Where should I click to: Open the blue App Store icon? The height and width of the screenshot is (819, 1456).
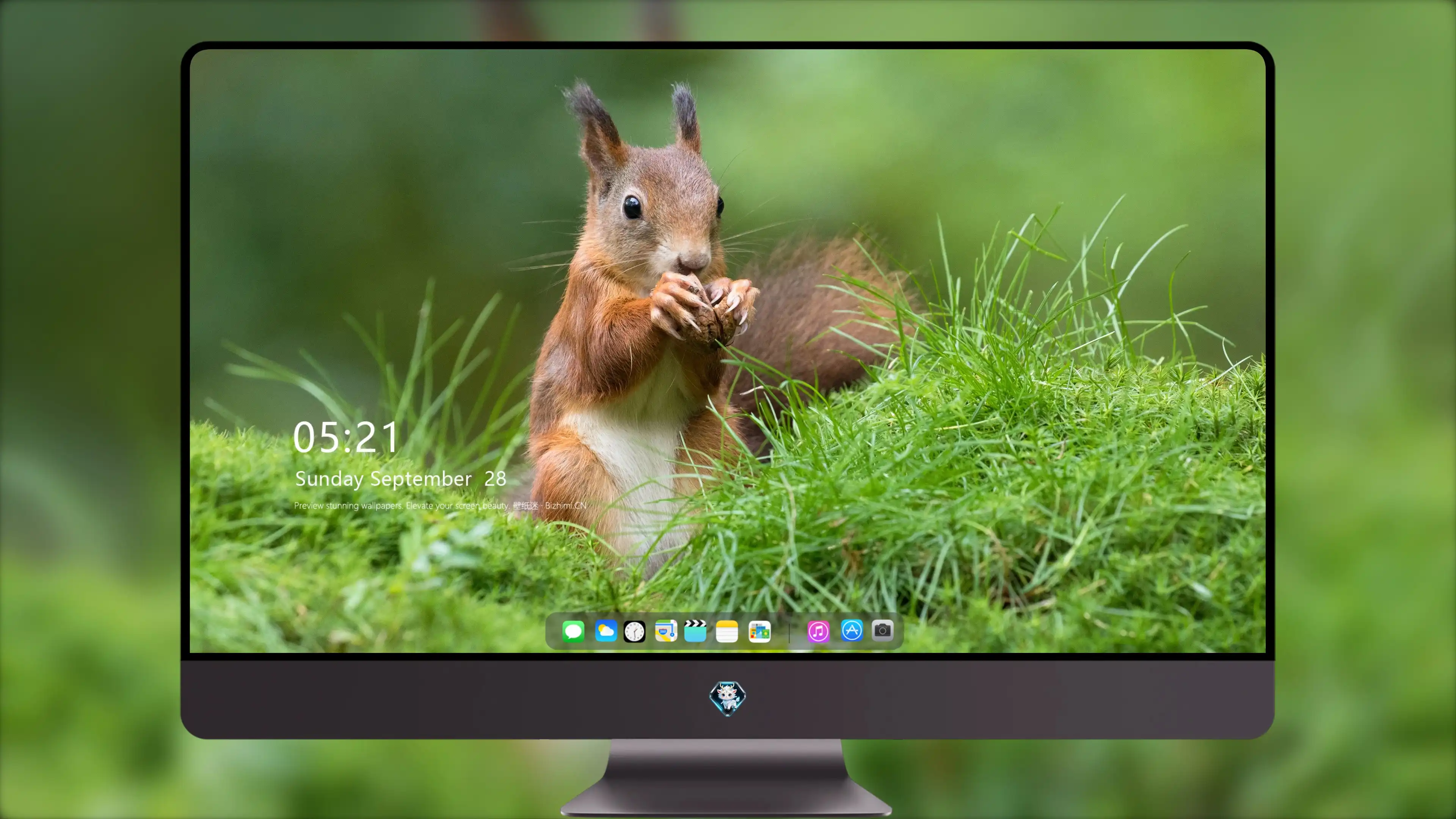coord(852,630)
